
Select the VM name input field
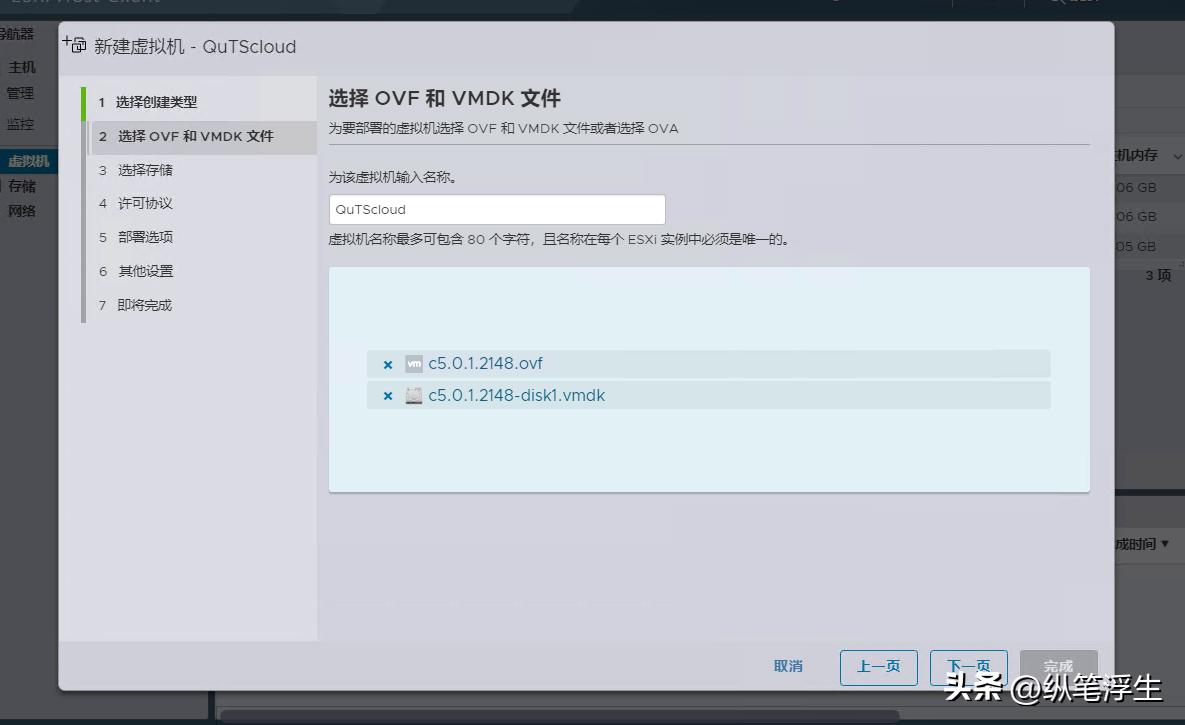497,209
